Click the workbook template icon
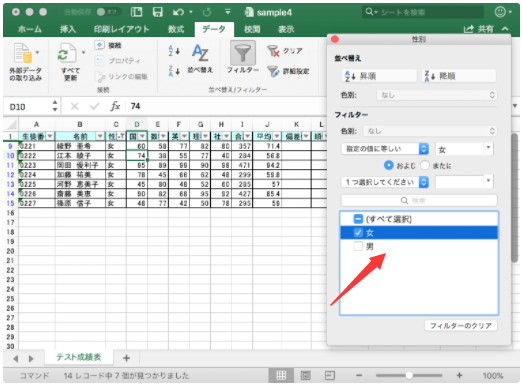The image size is (522, 386). (x=136, y=12)
